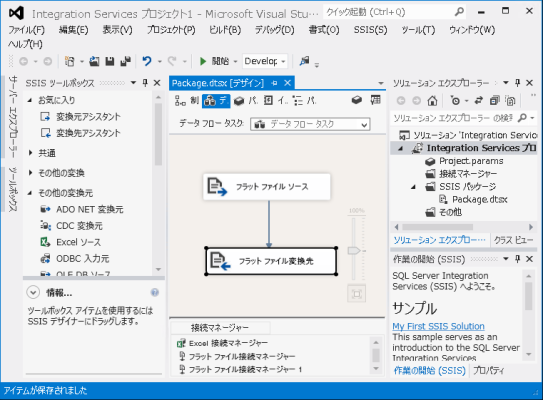Collapse the その他の変換元 toolbox group

point(30,193)
